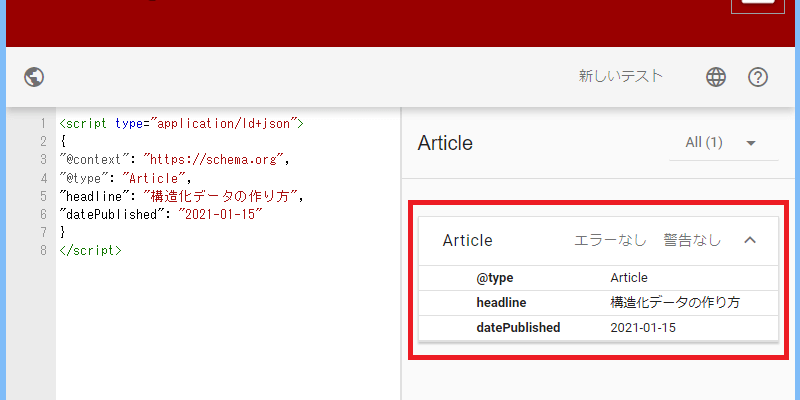800x400 pixels.
Task: Click the 警告なし status text
Action: tap(692, 240)
